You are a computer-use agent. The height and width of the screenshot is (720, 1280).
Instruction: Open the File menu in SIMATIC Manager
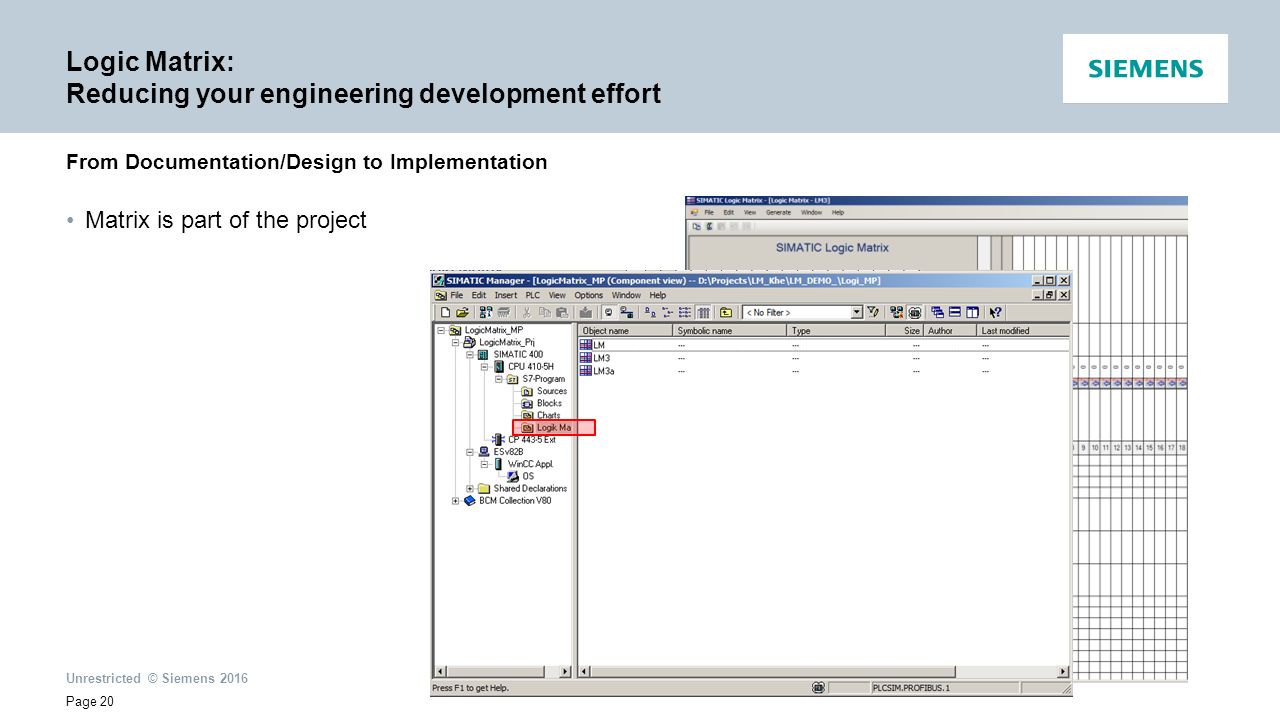tap(457, 295)
